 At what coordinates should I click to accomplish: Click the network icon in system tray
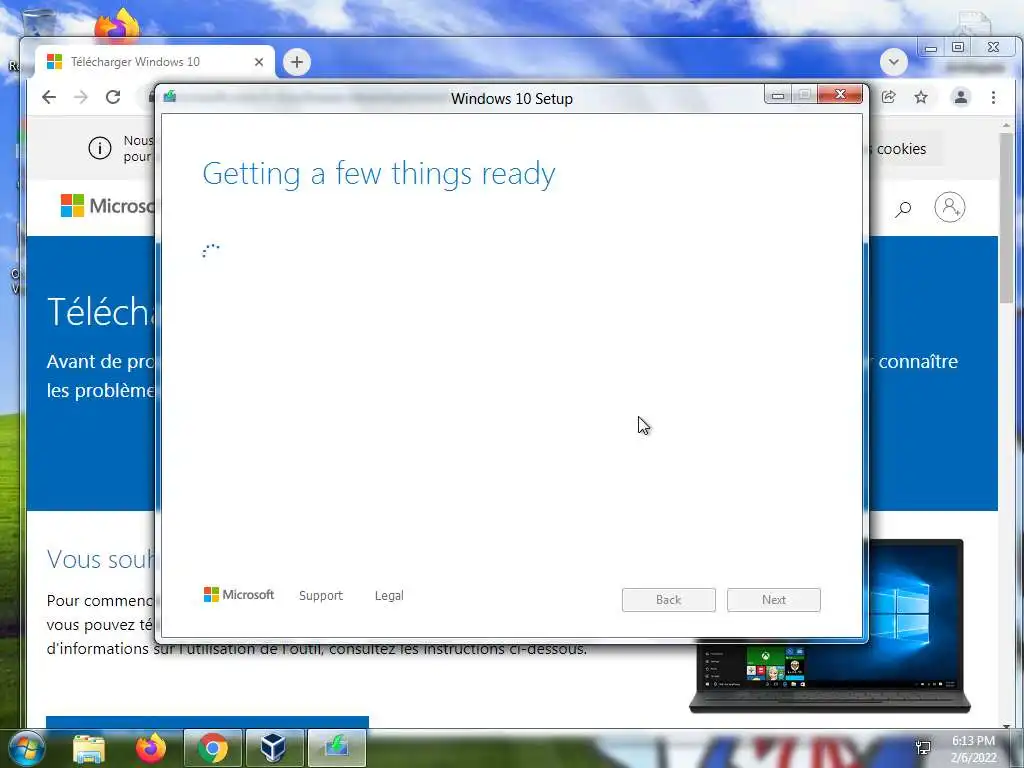(x=923, y=748)
